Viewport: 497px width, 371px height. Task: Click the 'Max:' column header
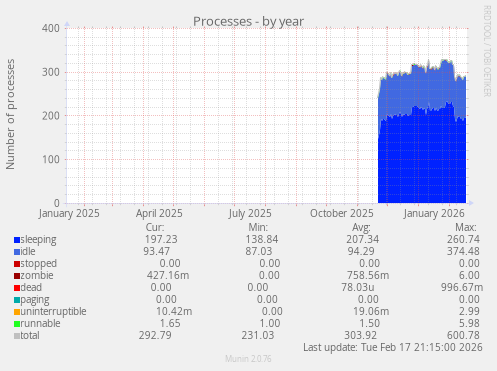tap(466, 227)
